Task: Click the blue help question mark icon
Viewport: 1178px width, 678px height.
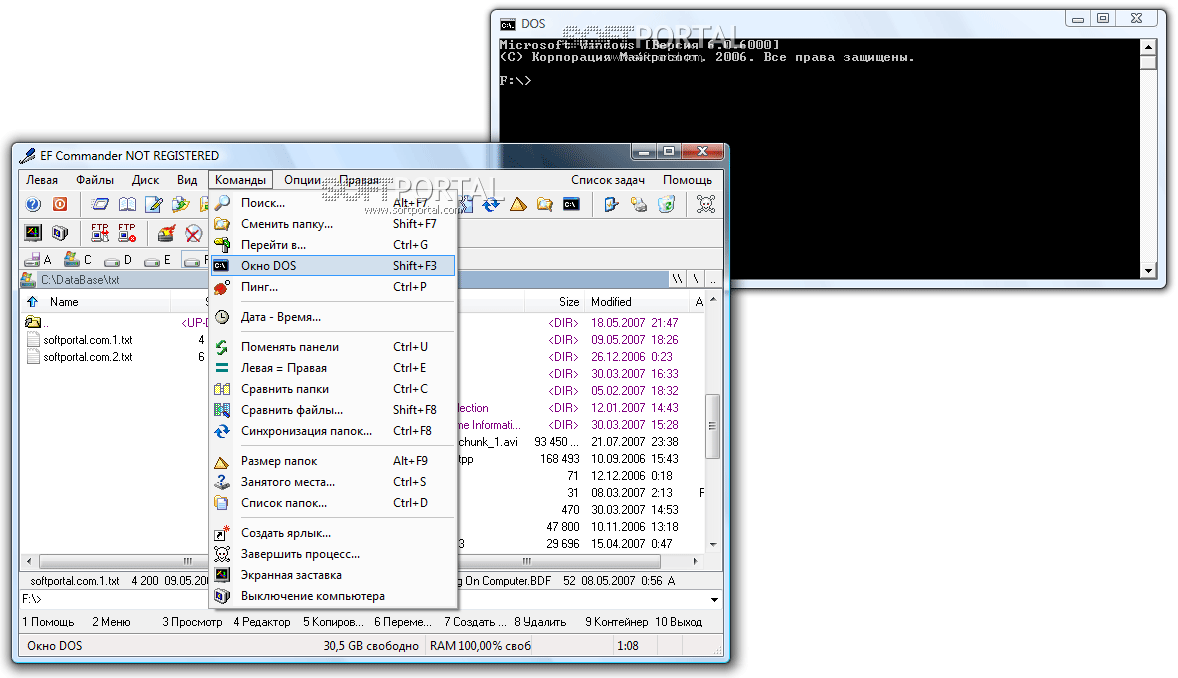Action: coord(33,204)
